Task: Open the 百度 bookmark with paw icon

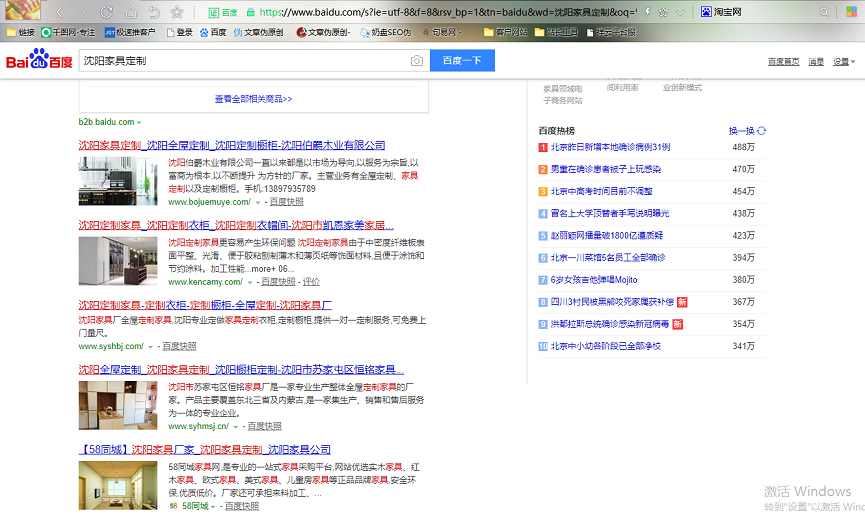Action: (x=213, y=32)
